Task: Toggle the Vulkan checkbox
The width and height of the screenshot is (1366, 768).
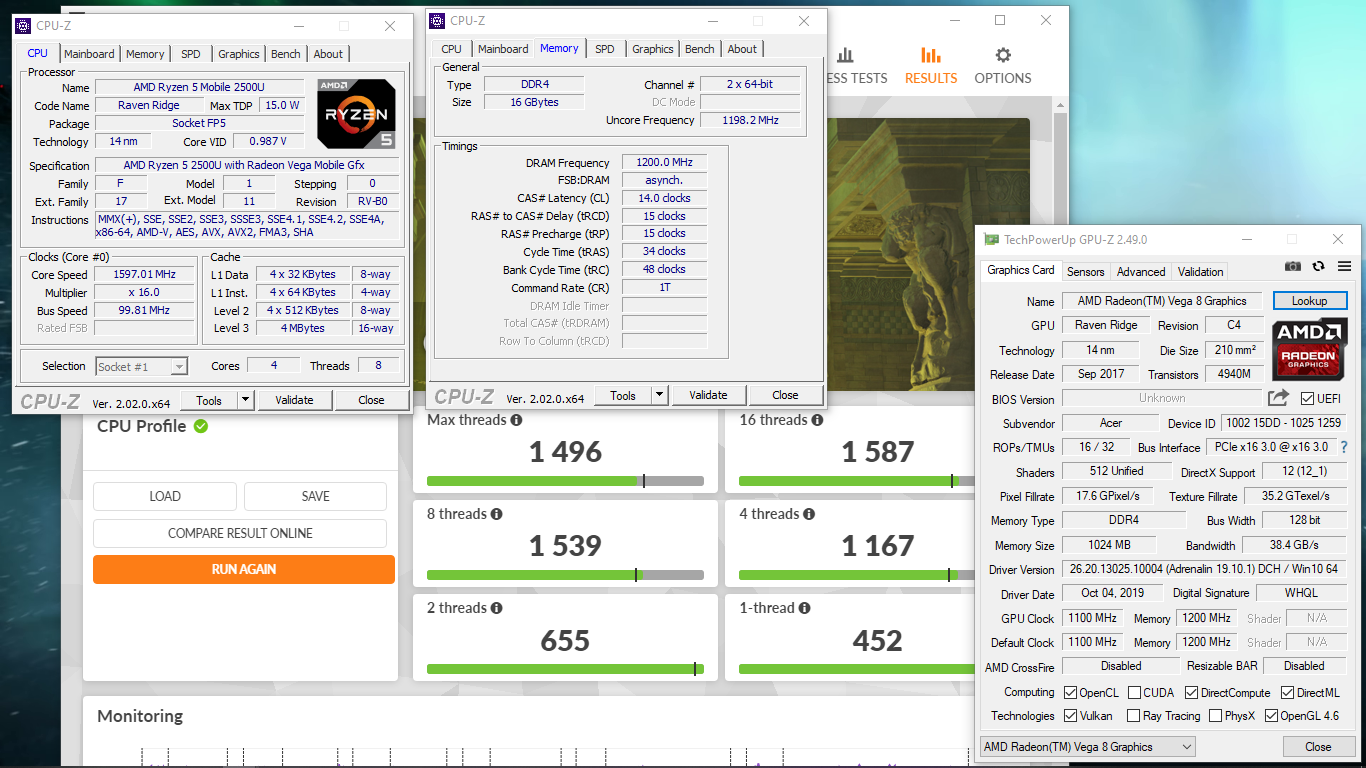Action: point(1071,716)
